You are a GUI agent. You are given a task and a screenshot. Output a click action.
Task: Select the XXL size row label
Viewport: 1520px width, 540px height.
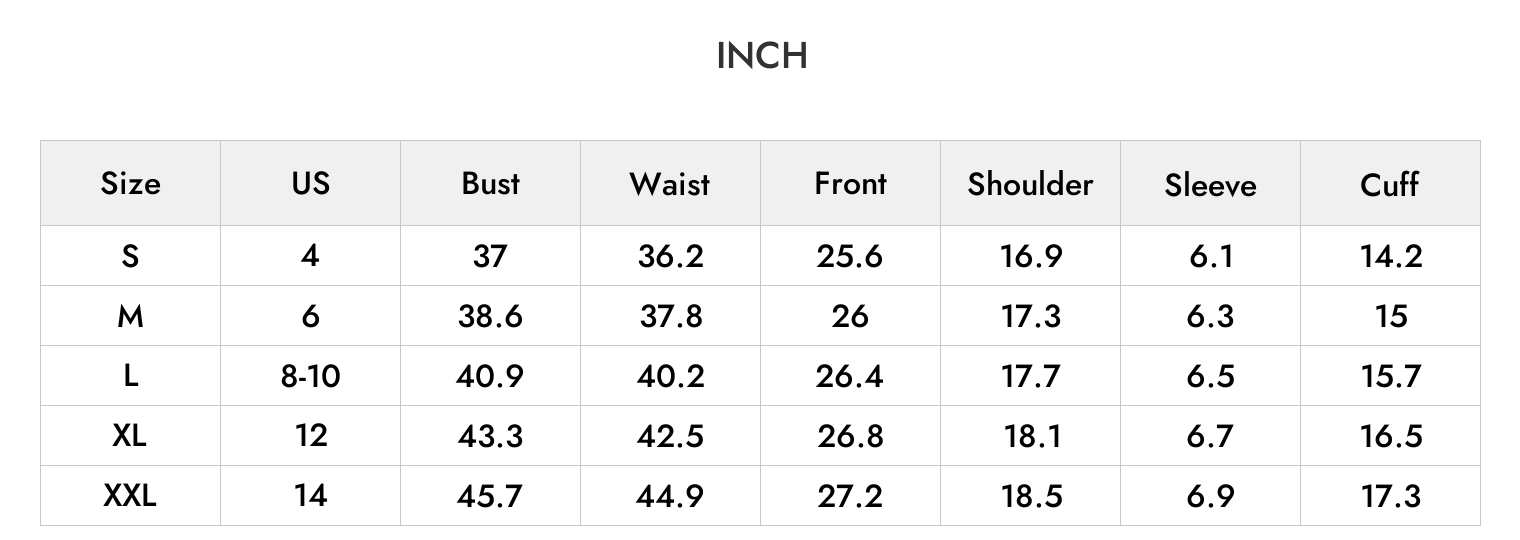coord(130,495)
